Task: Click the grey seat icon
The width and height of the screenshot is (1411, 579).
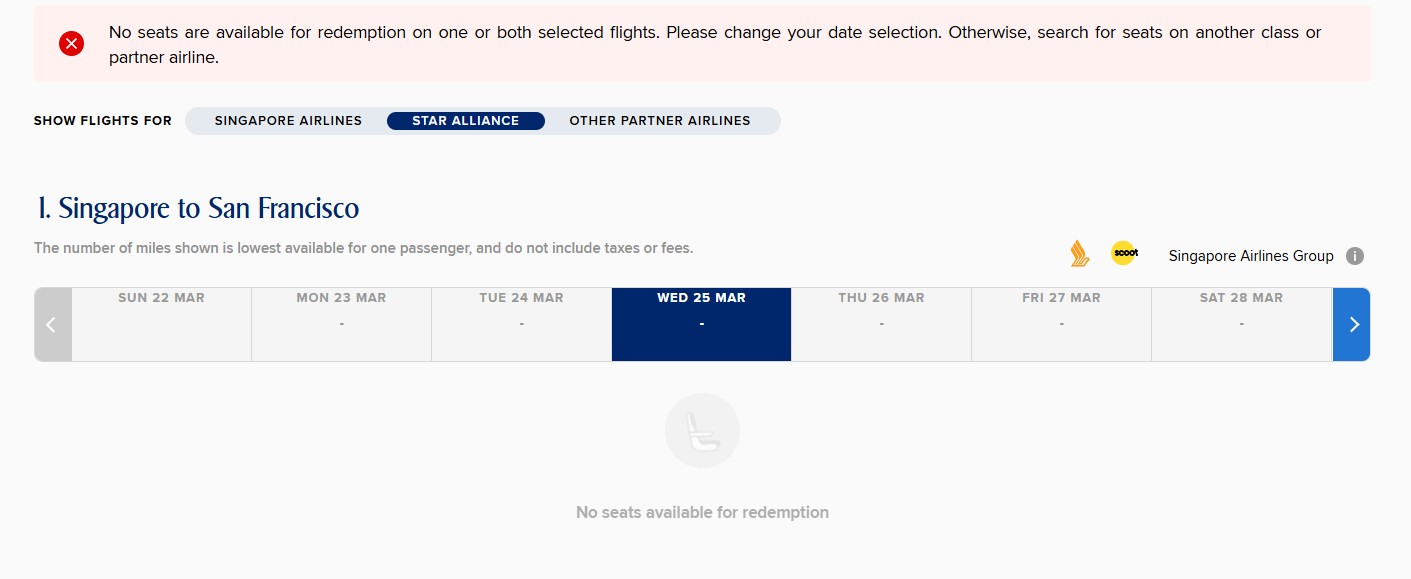Action: tap(702, 431)
